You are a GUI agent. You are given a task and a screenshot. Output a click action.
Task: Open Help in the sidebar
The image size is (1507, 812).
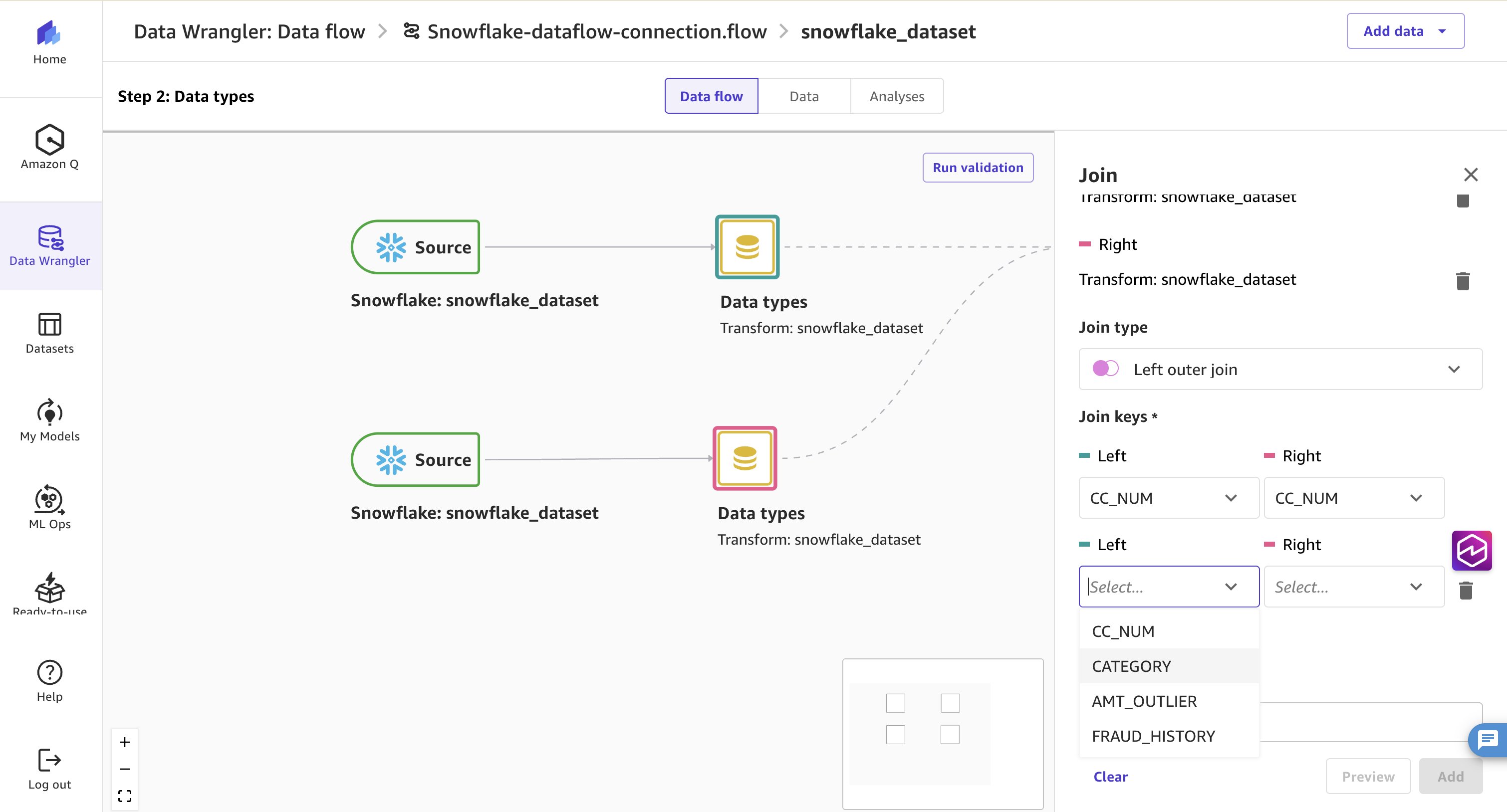(x=50, y=681)
